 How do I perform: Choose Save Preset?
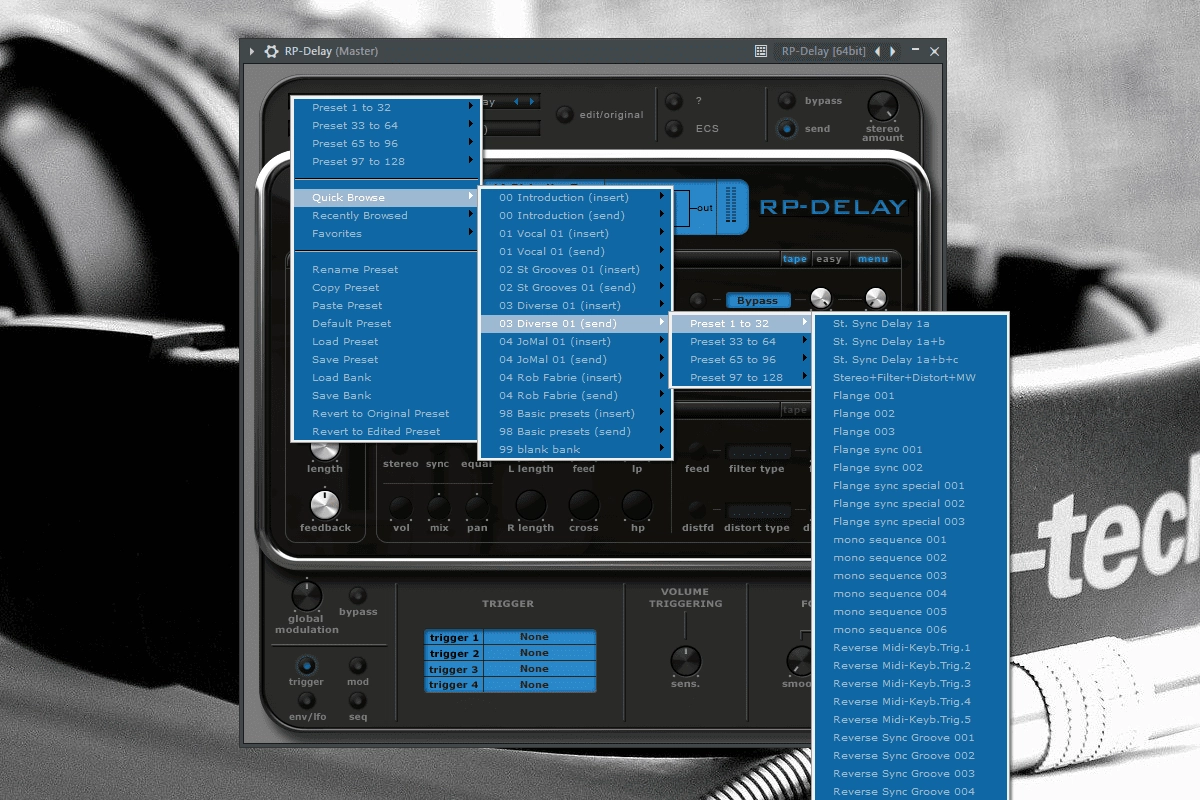click(x=386, y=359)
